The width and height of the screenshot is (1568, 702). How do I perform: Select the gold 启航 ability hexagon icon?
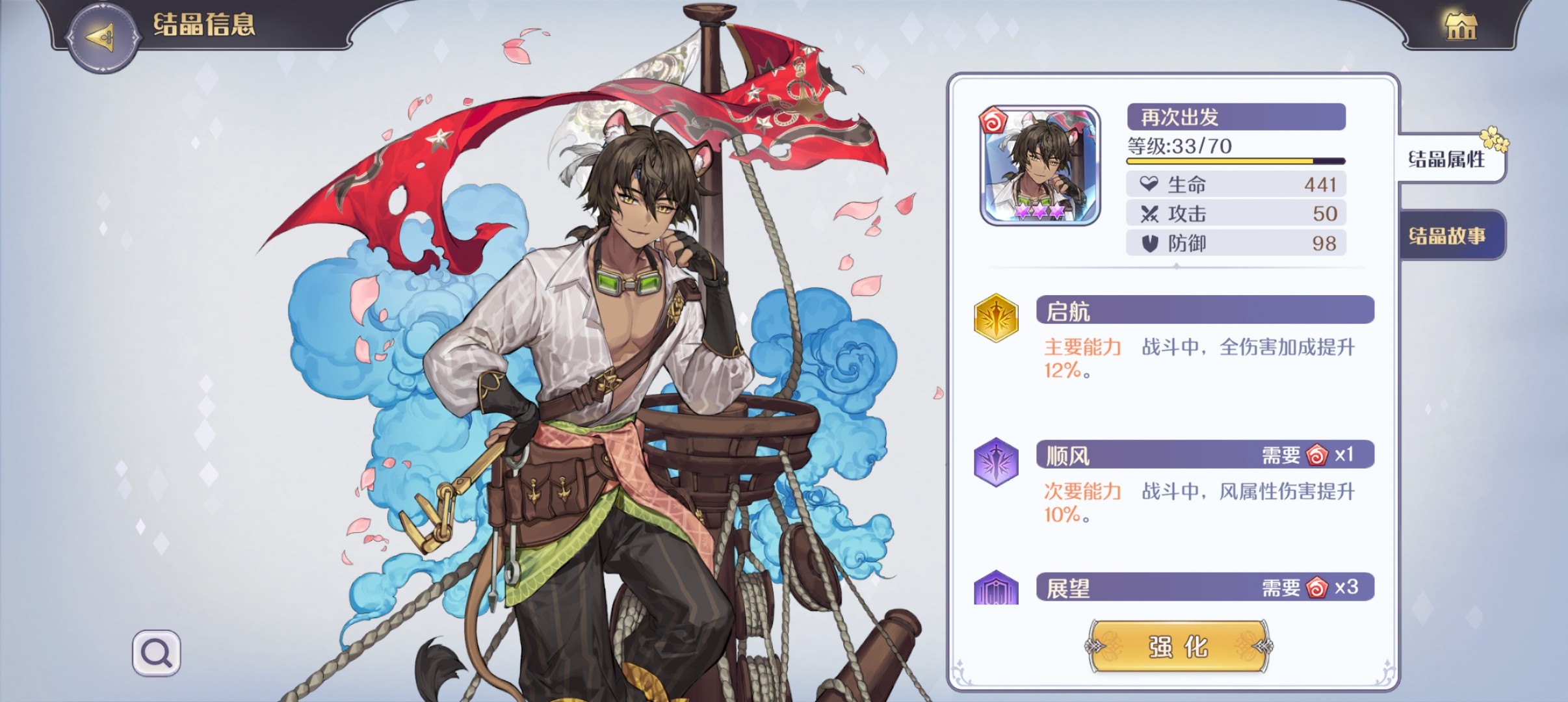pyautogui.click(x=996, y=318)
